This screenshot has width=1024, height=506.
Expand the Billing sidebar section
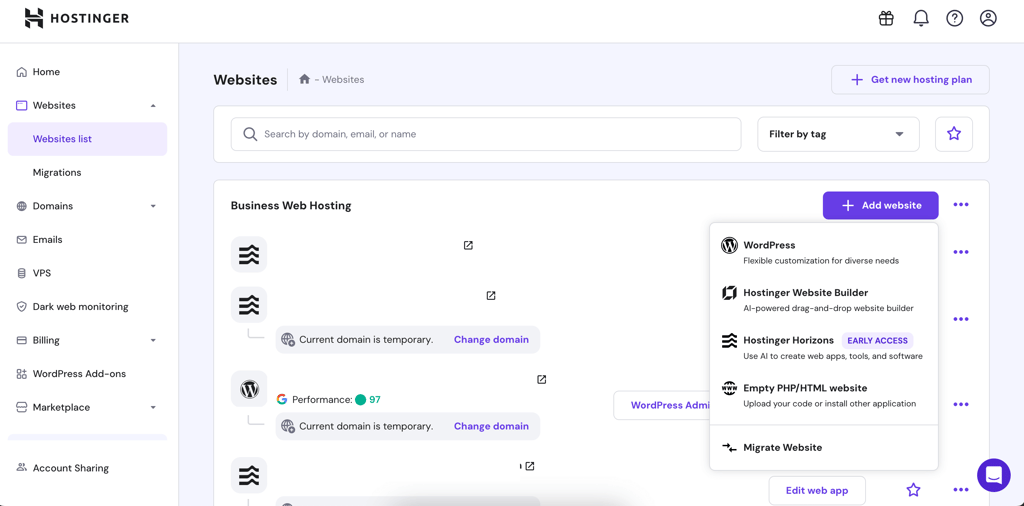(153, 340)
